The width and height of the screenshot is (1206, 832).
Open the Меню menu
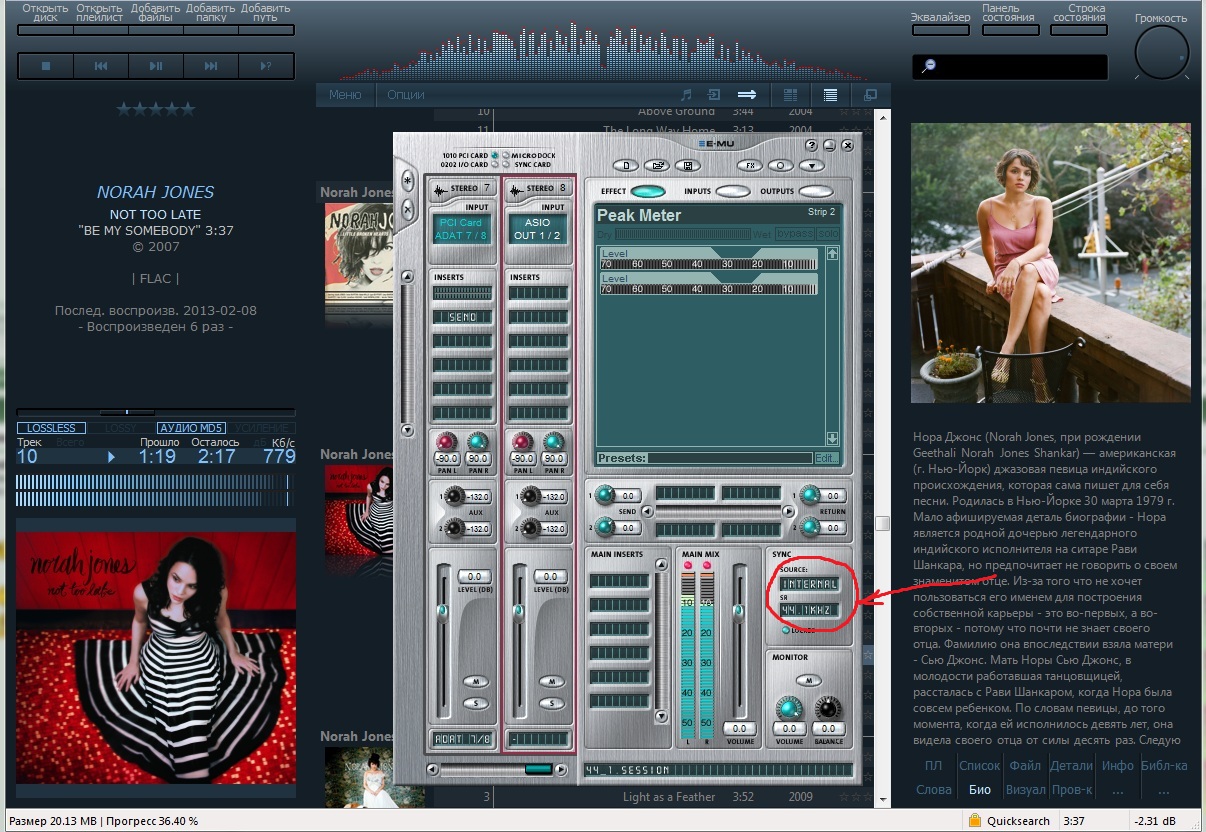pyautogui.click(x=345, y=95)
